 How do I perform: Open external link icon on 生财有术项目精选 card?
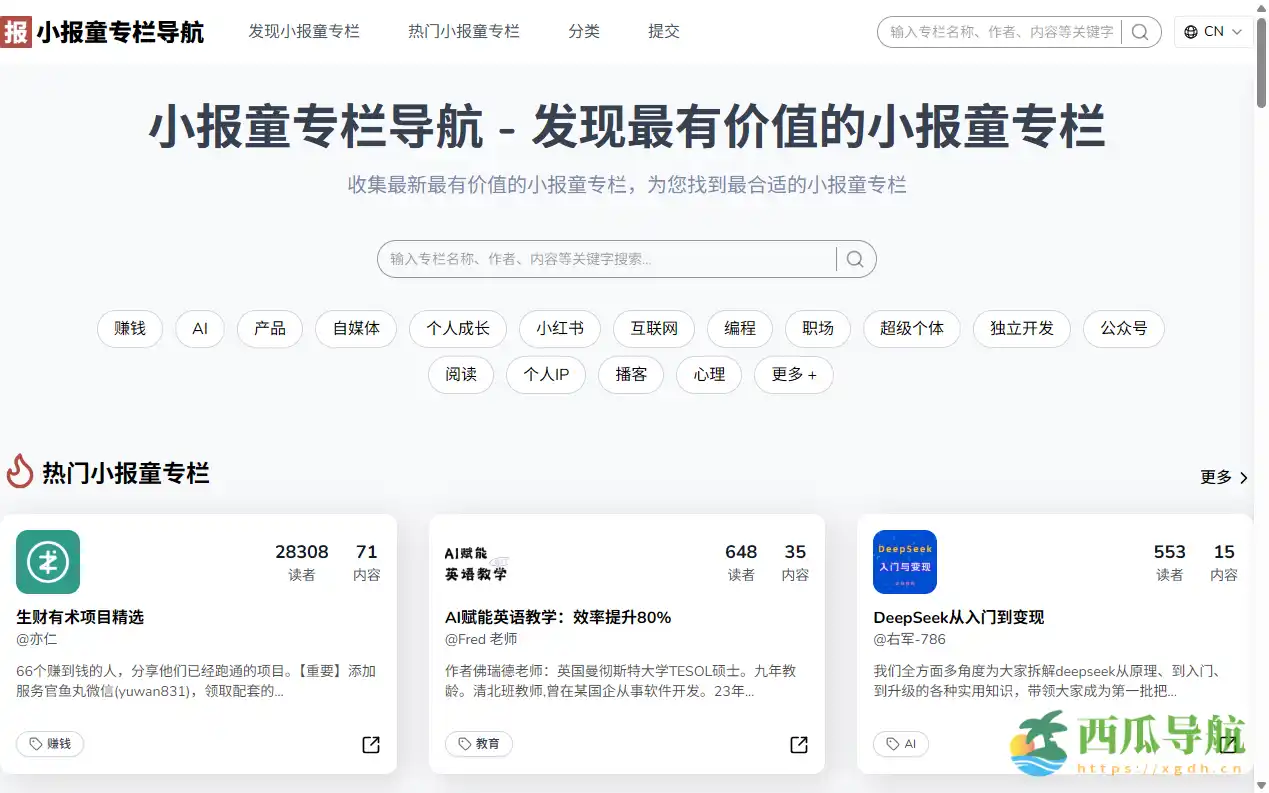click(x=370, y=744)
